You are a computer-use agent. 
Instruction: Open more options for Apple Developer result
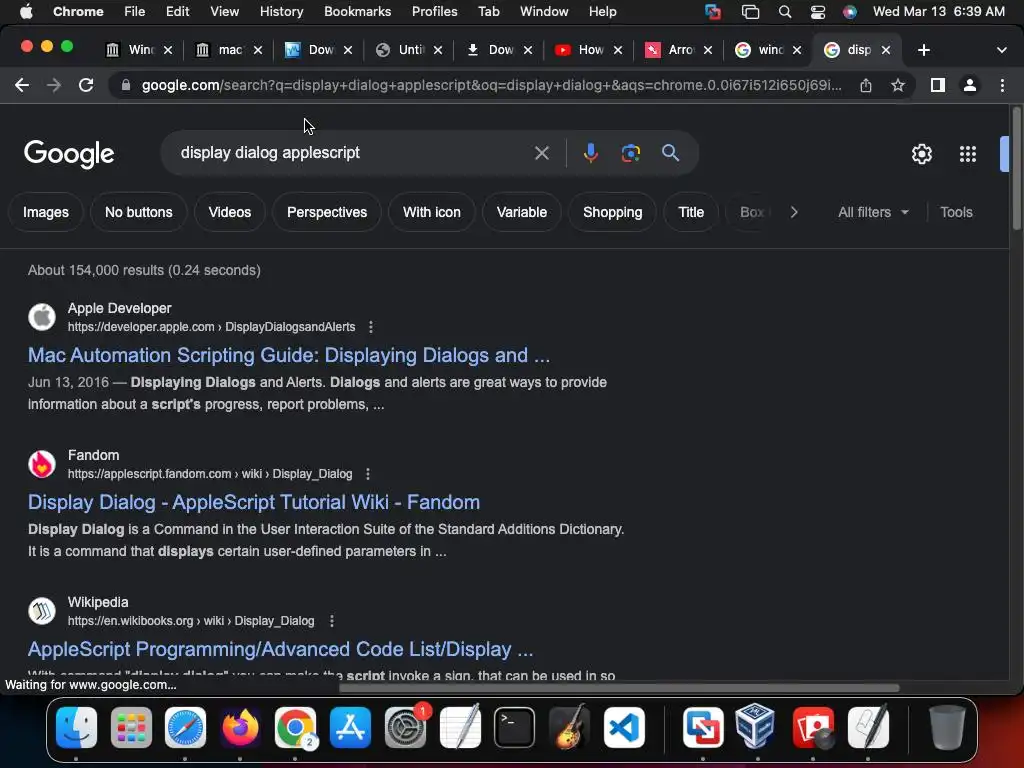pos(371,327)
